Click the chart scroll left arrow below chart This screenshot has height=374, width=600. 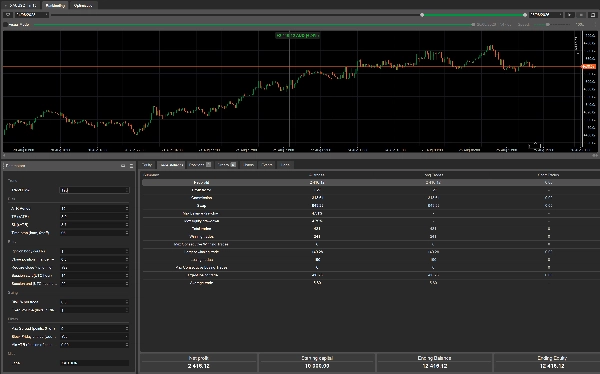[4, 155]
